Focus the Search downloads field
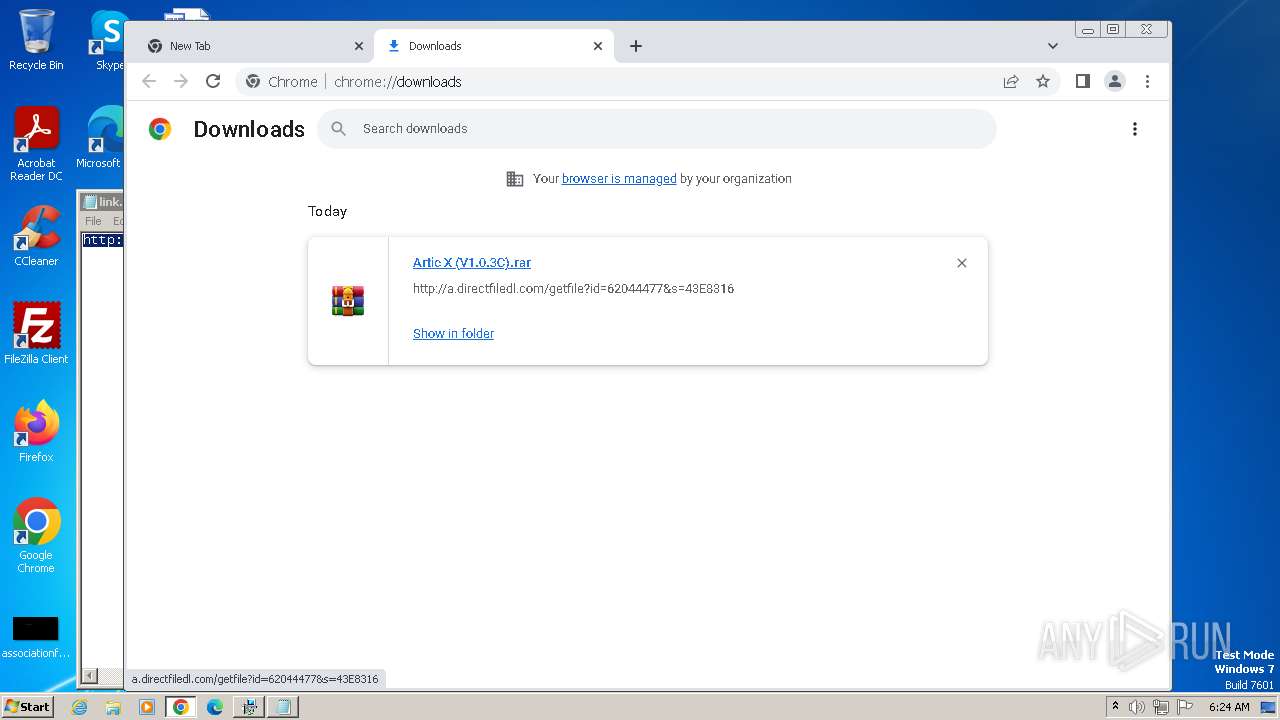The height and width of the screenshot is (720, 1280). tap(657, 129)
